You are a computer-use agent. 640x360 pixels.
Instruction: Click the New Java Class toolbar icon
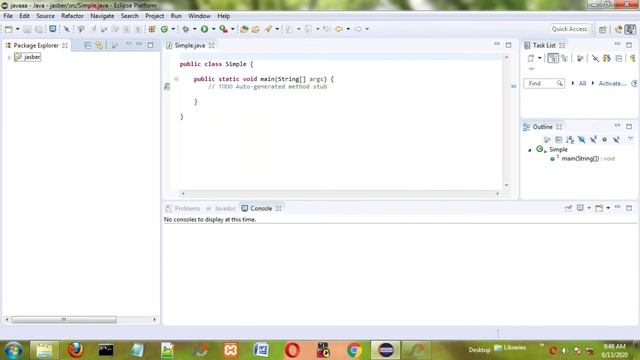click(164, 29)
